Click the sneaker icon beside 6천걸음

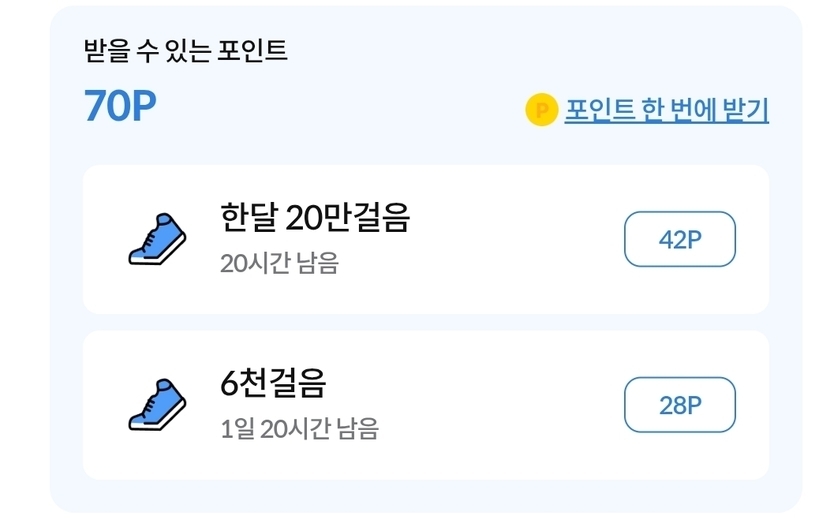[157, 404]
